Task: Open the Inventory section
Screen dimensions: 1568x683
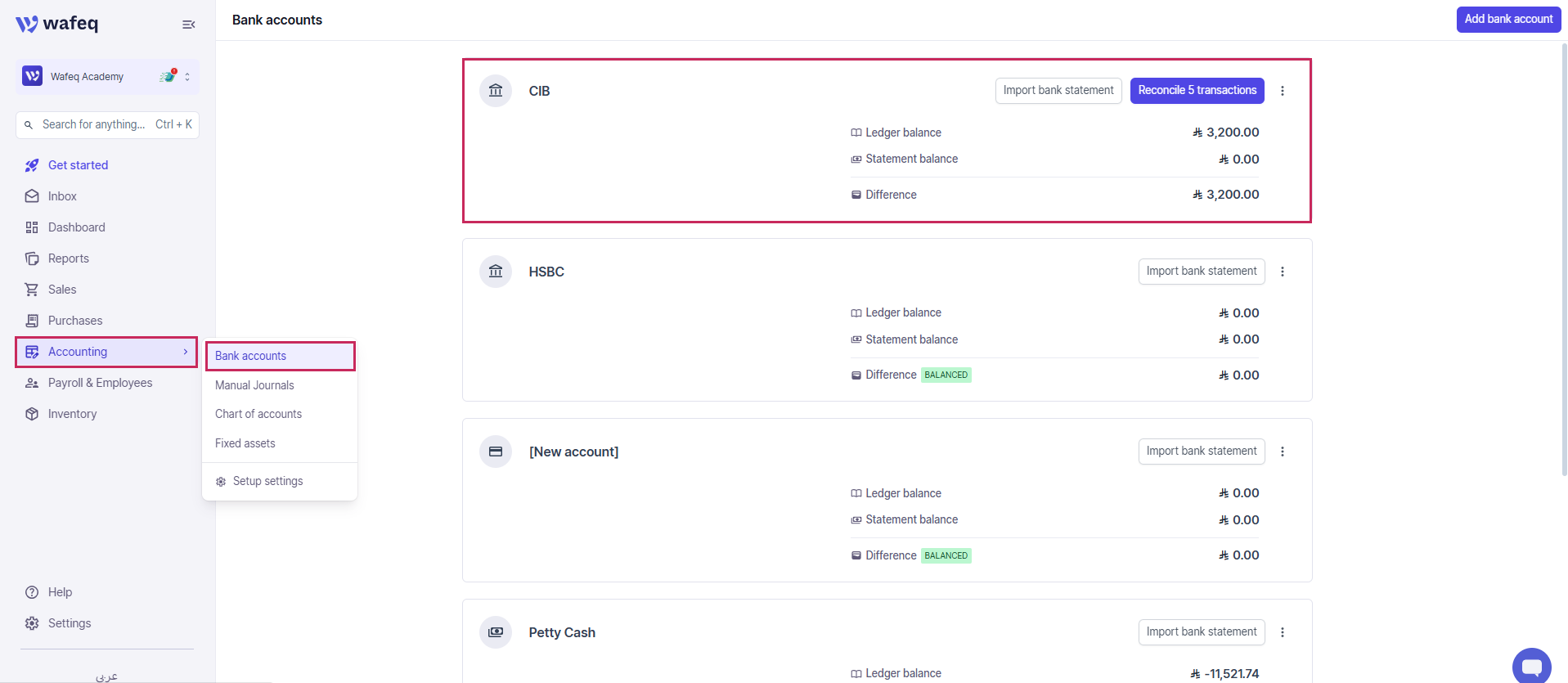Action: (72, 414)
